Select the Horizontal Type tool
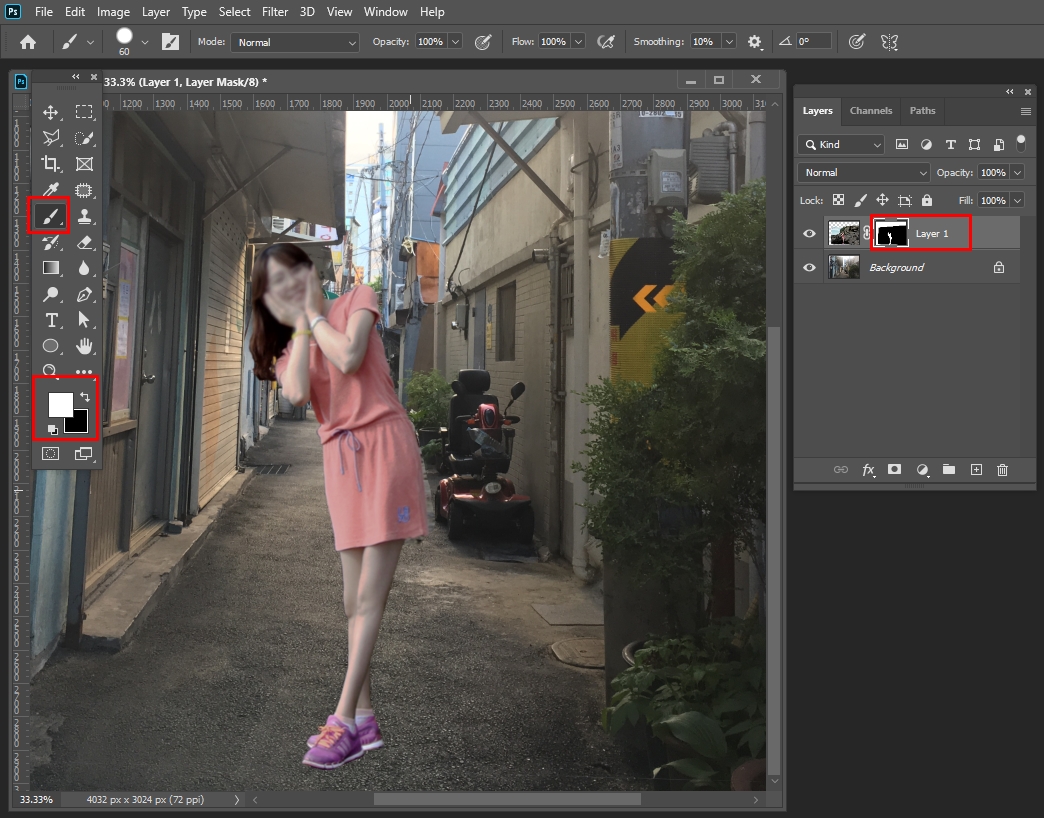The image size is (1044, 818). (x=50, y=320)
